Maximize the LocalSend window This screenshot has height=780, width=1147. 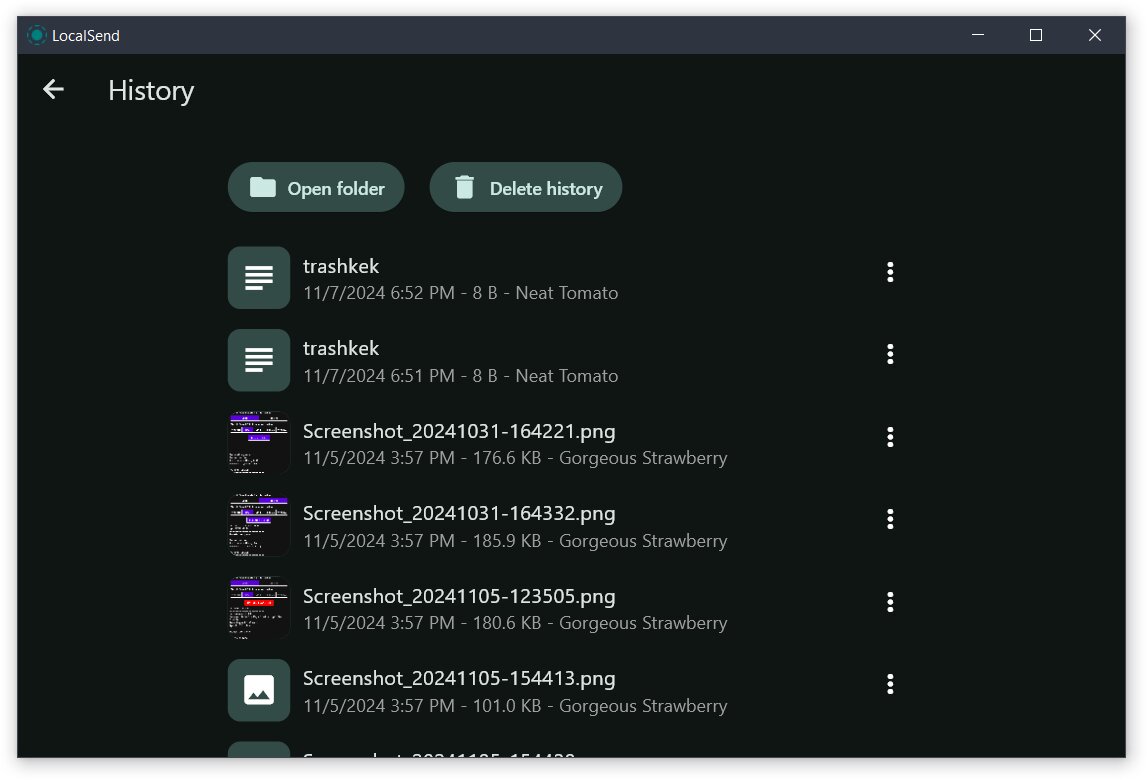point(1036,35)
